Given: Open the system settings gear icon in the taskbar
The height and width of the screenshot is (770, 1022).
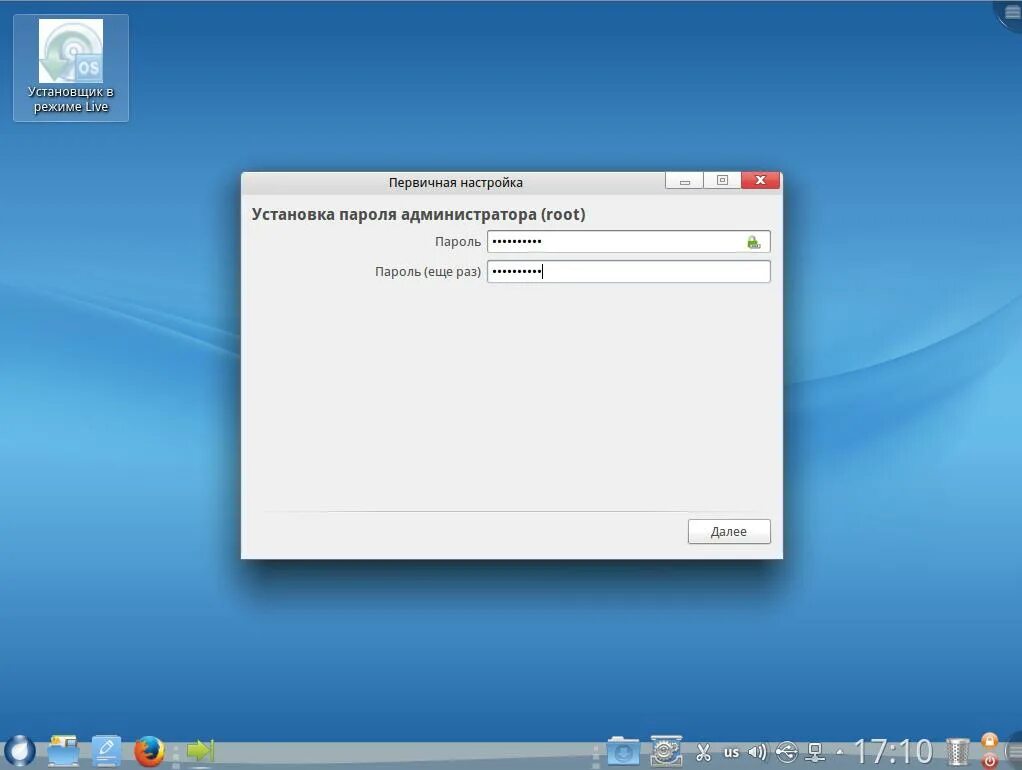Looking at the screenshot, I should [665, 751].
